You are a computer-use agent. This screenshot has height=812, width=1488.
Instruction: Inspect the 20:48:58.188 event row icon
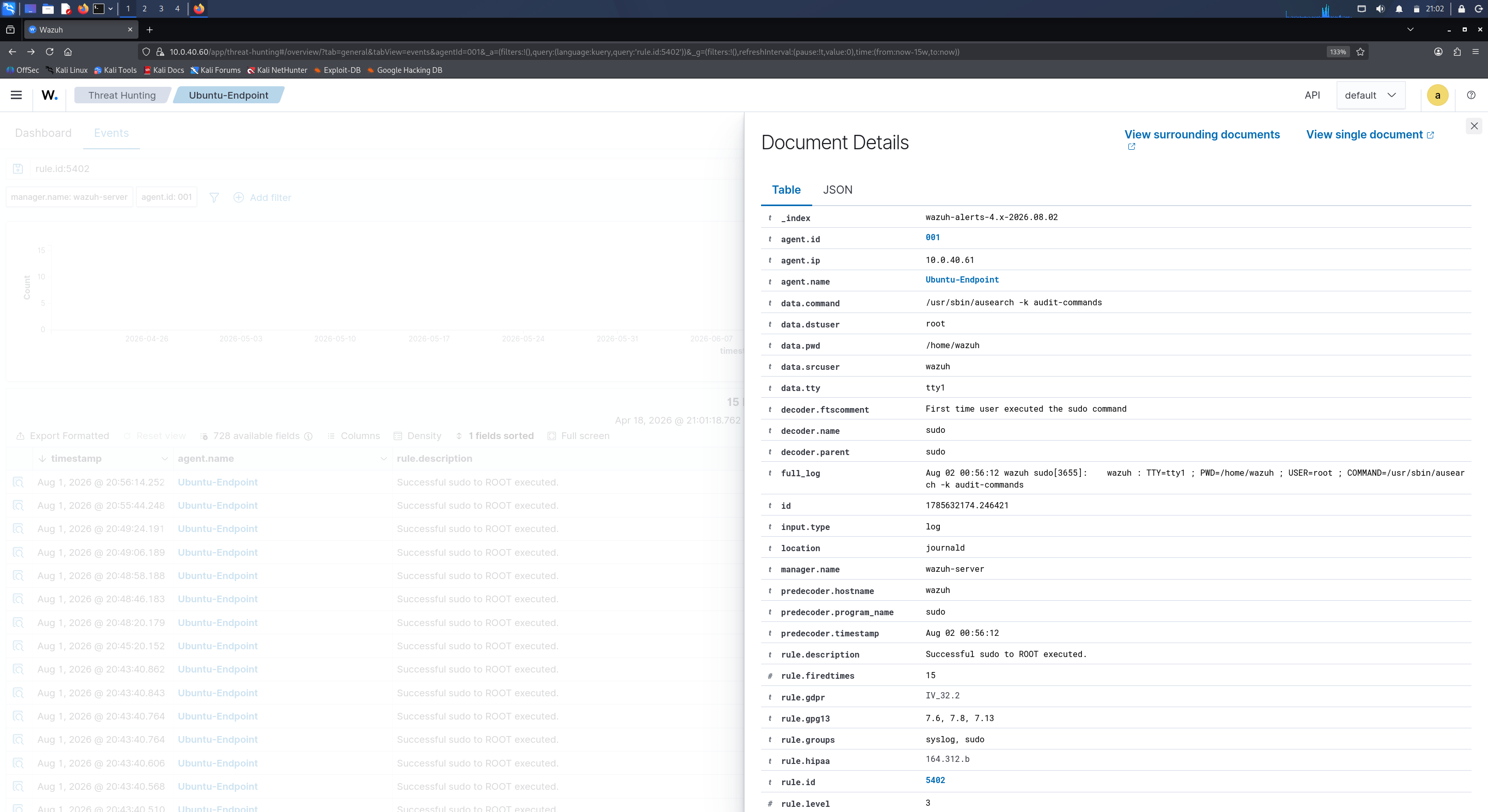[x=18, y=576]
